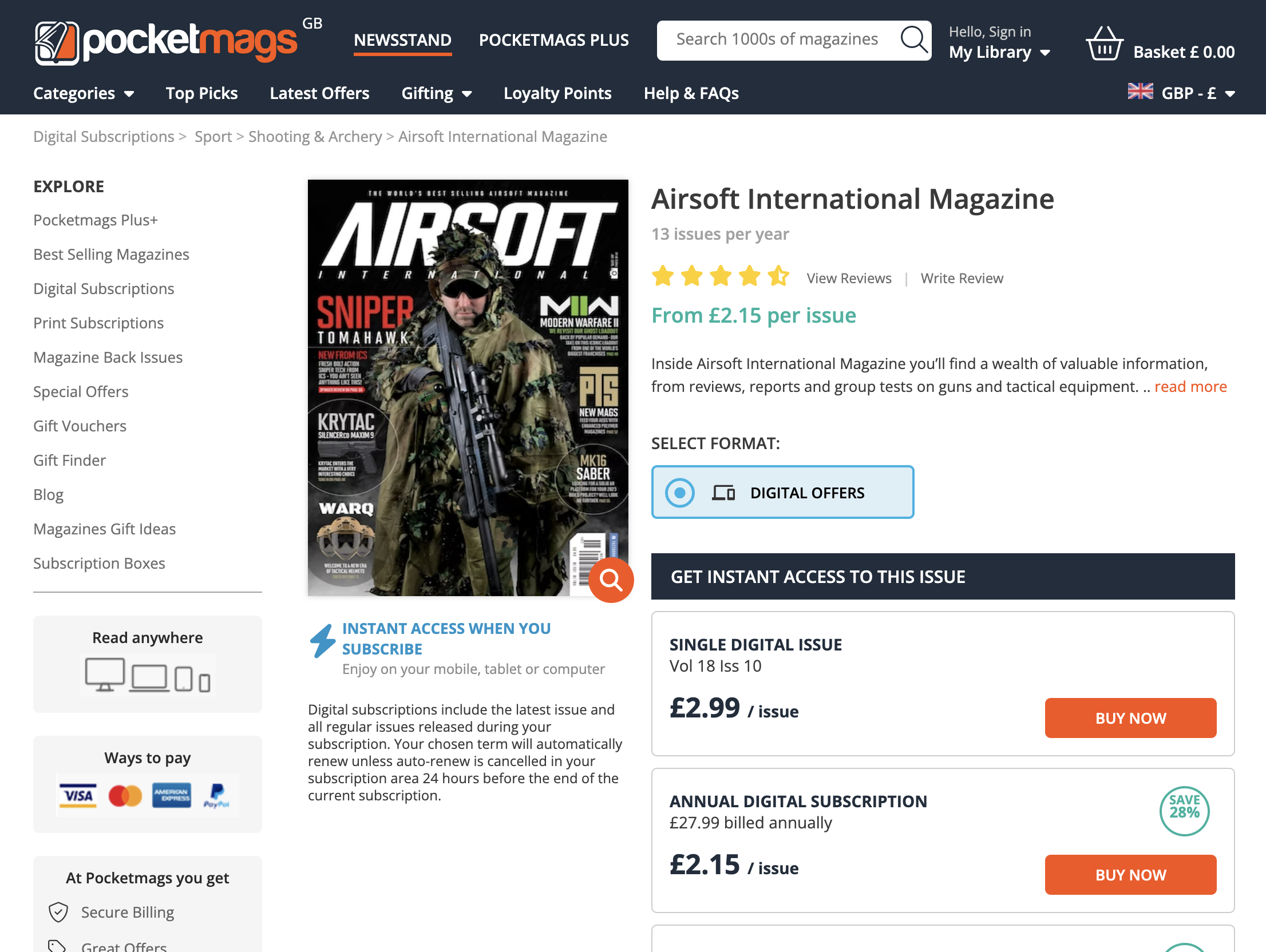The width and height of the screenshot is (1266, 952).
Task: Click Airsoft International Magazine breadcrumb
Action: coord(503,137)
